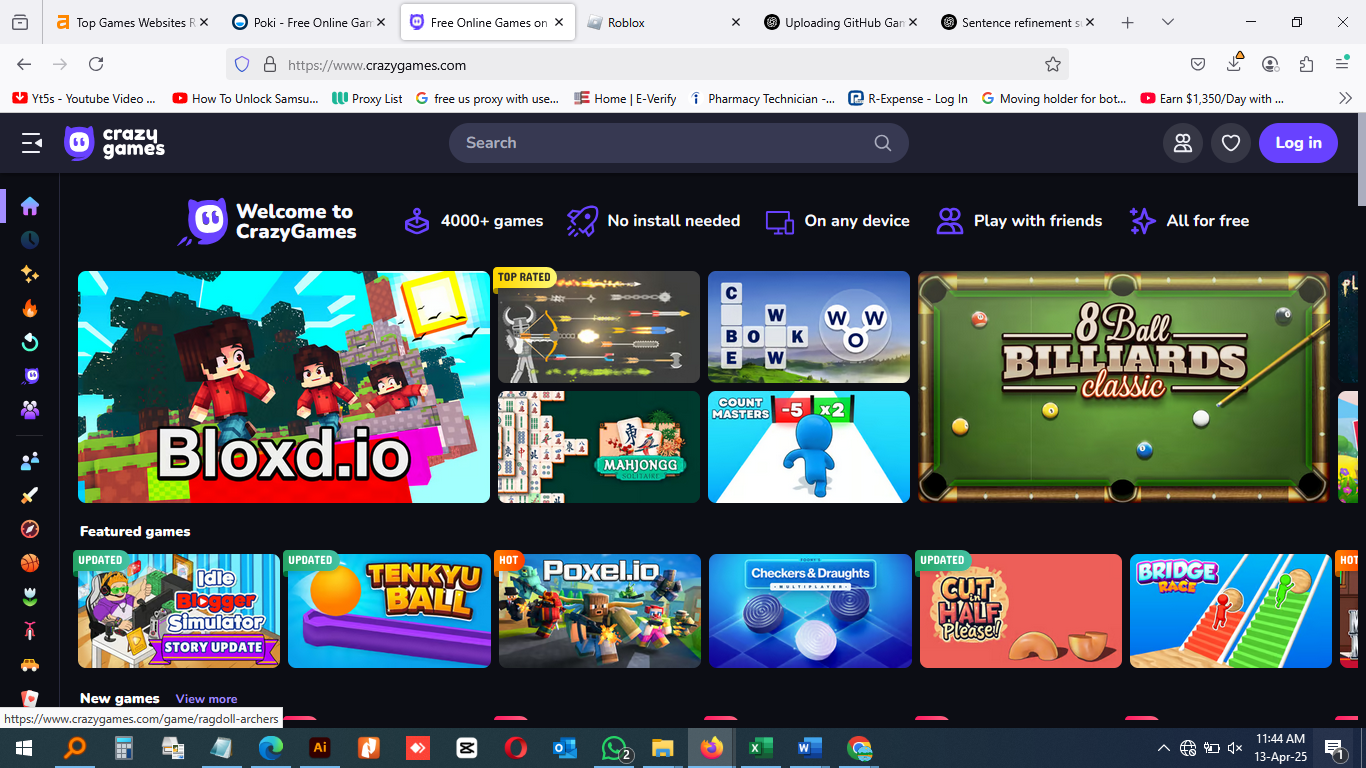
Task: Show trending games via the flame icon
Action: pos(30,308)
